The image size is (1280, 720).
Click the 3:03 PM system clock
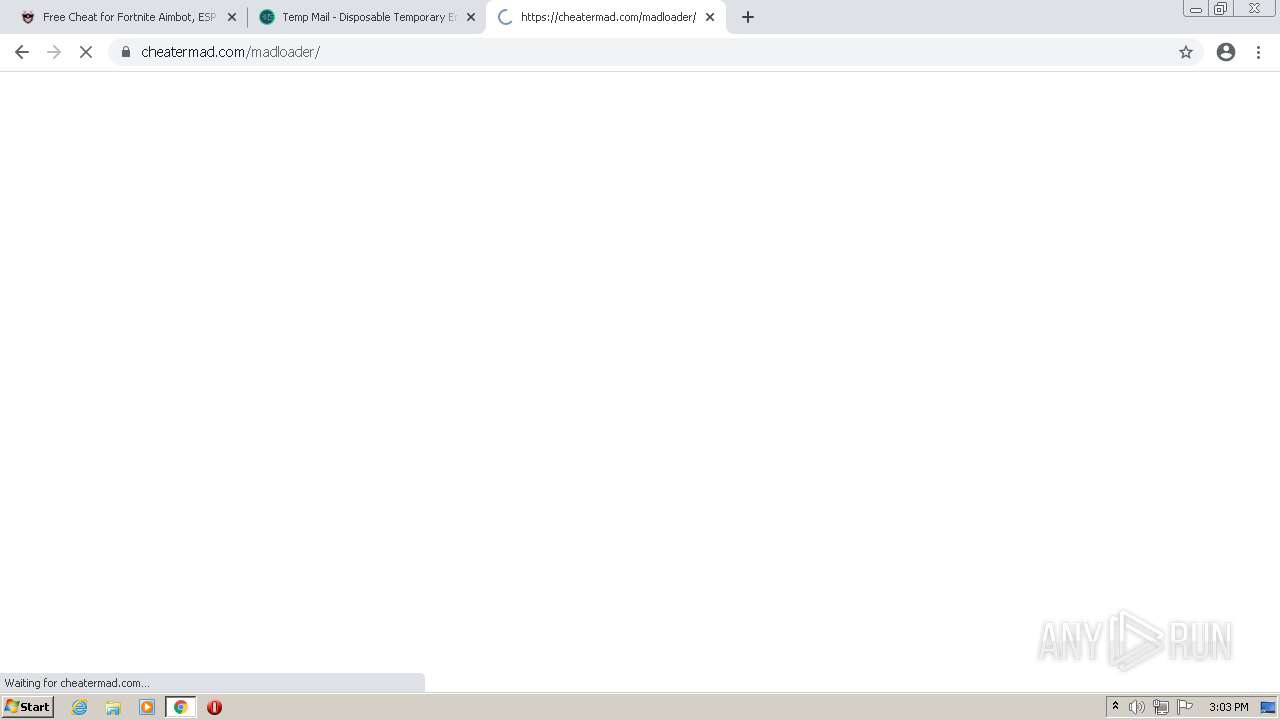click(x=1228, y=707)
